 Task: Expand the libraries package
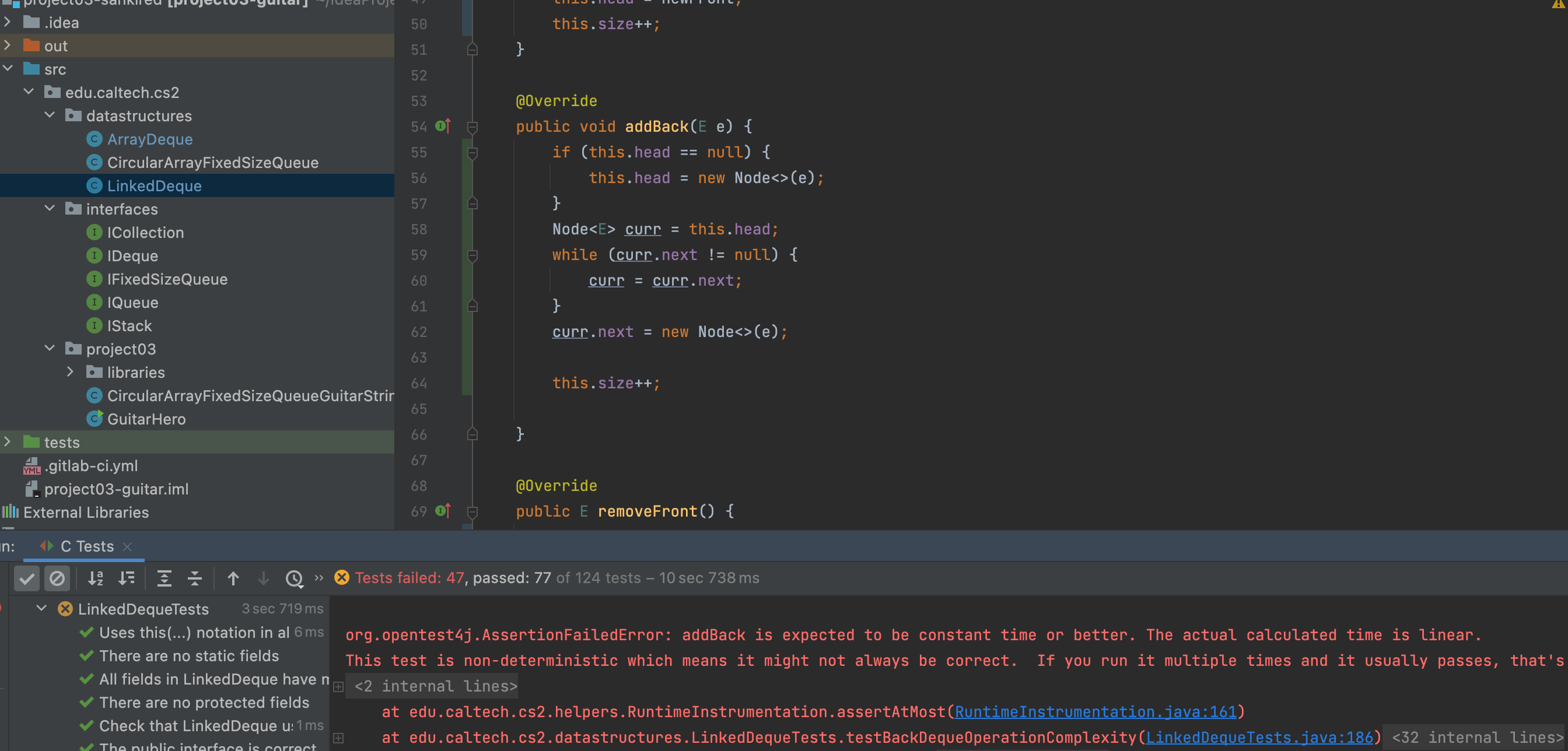coord(71,372)
